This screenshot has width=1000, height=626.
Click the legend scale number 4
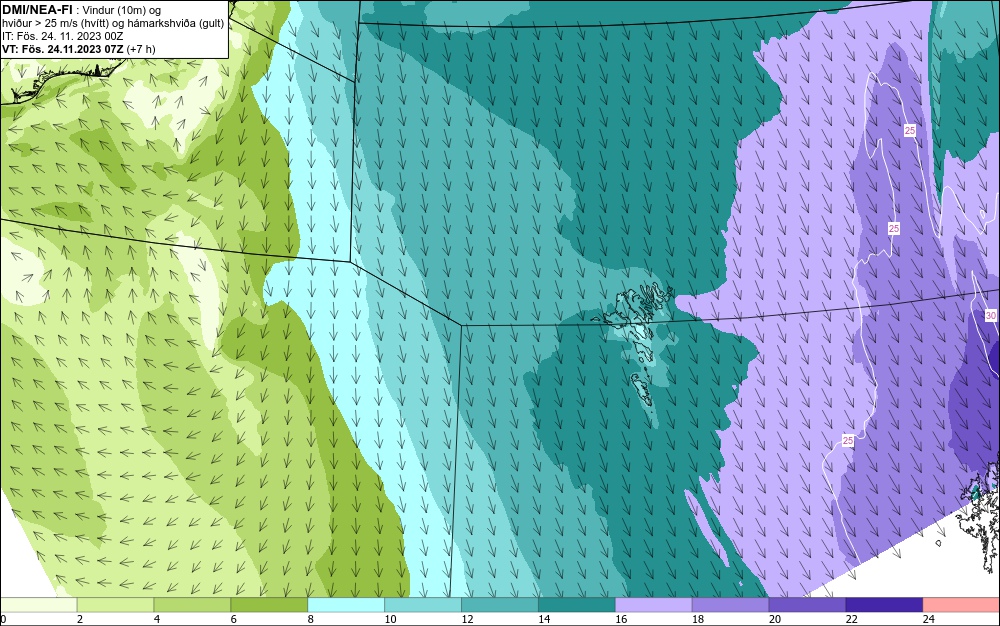(157, 619)
